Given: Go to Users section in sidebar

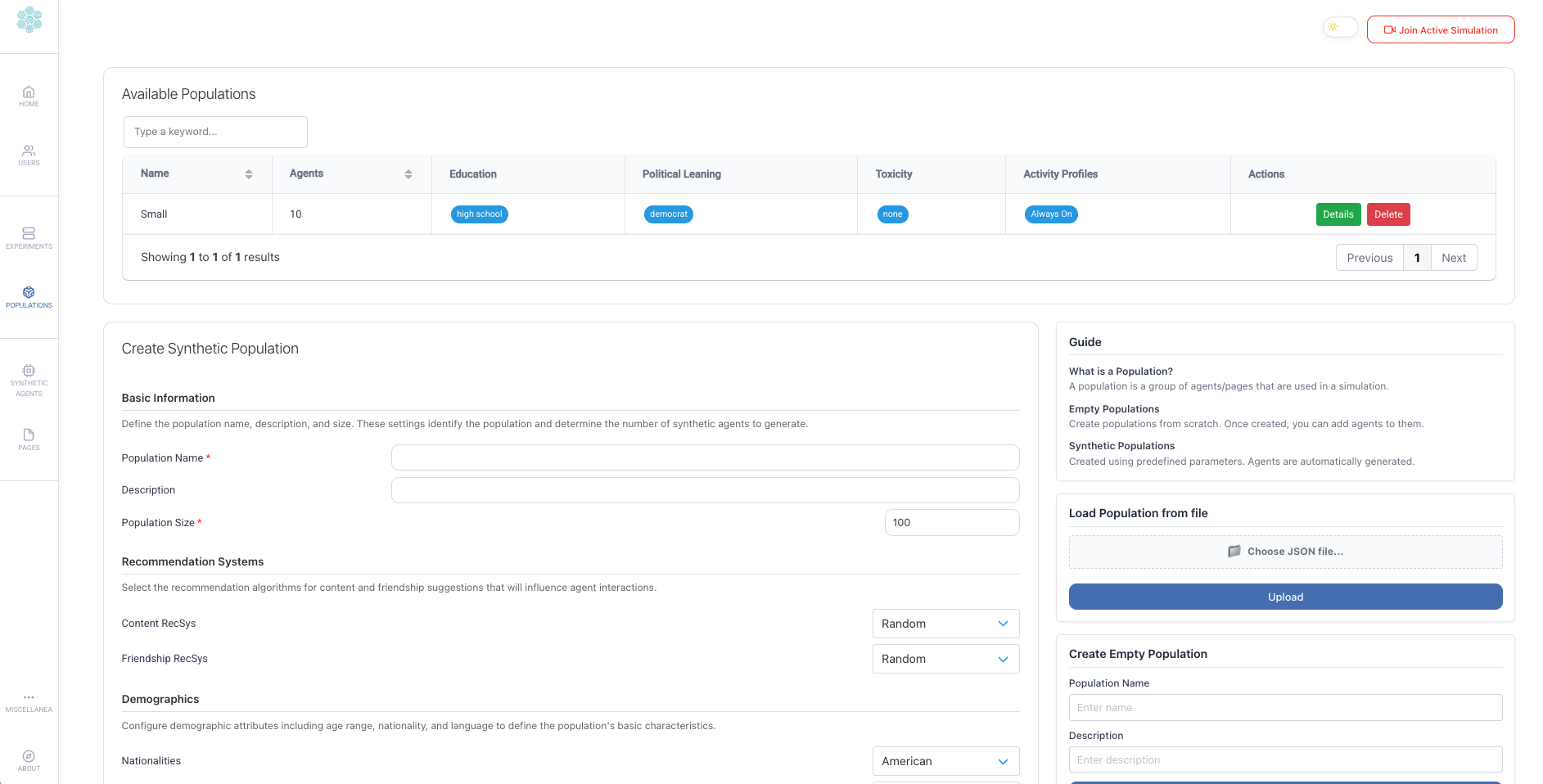Looking at the screenshot, I should pyautogui.click(x=29, y=155).
